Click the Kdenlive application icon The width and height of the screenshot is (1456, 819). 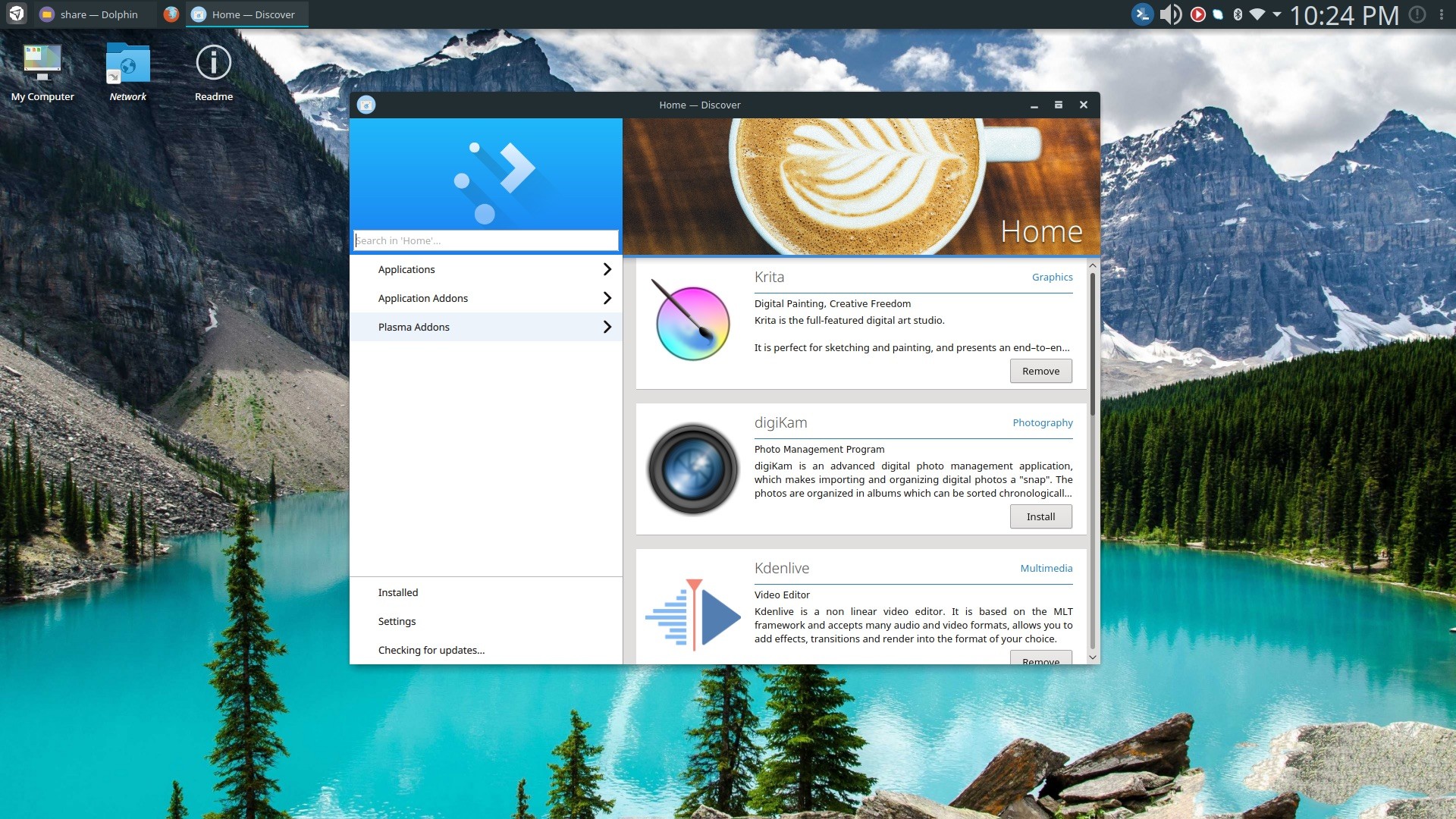692,614
